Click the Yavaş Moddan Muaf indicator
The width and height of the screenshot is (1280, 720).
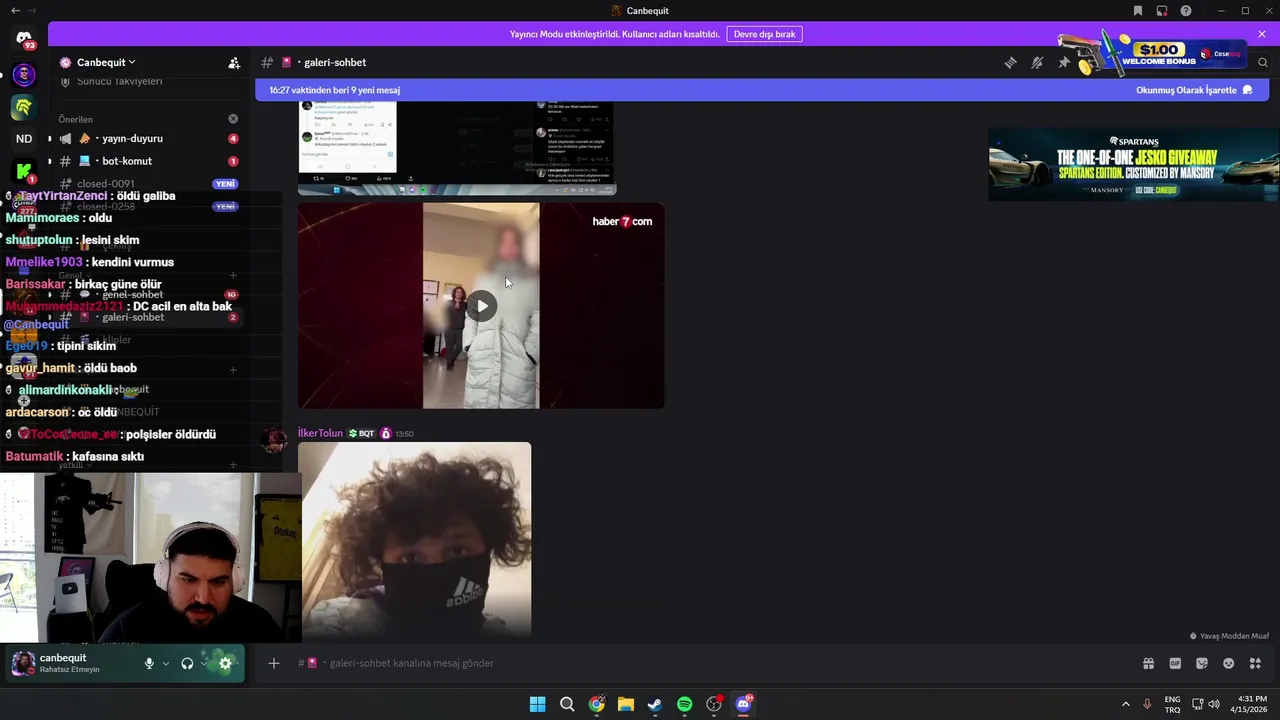pyautogui.click(x=1229, y=636)
